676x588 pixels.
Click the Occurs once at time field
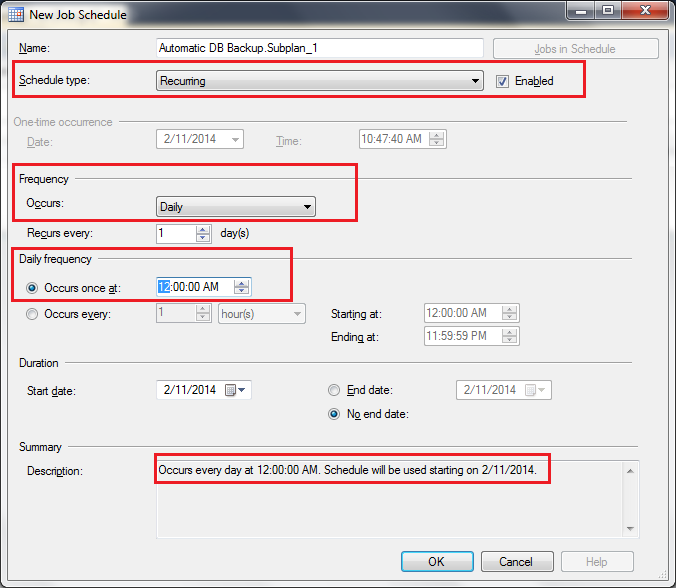coord(195,287)
